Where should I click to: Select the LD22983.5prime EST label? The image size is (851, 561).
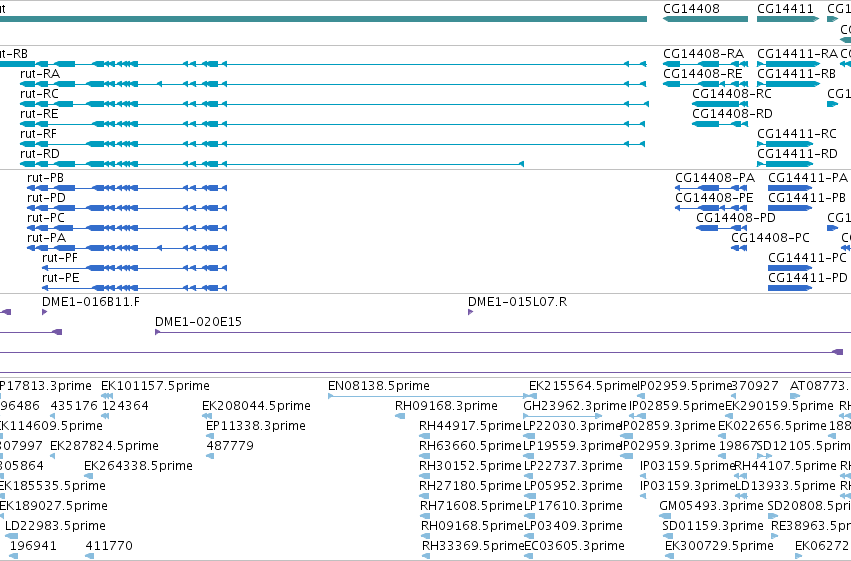click(x=55, y=527)
